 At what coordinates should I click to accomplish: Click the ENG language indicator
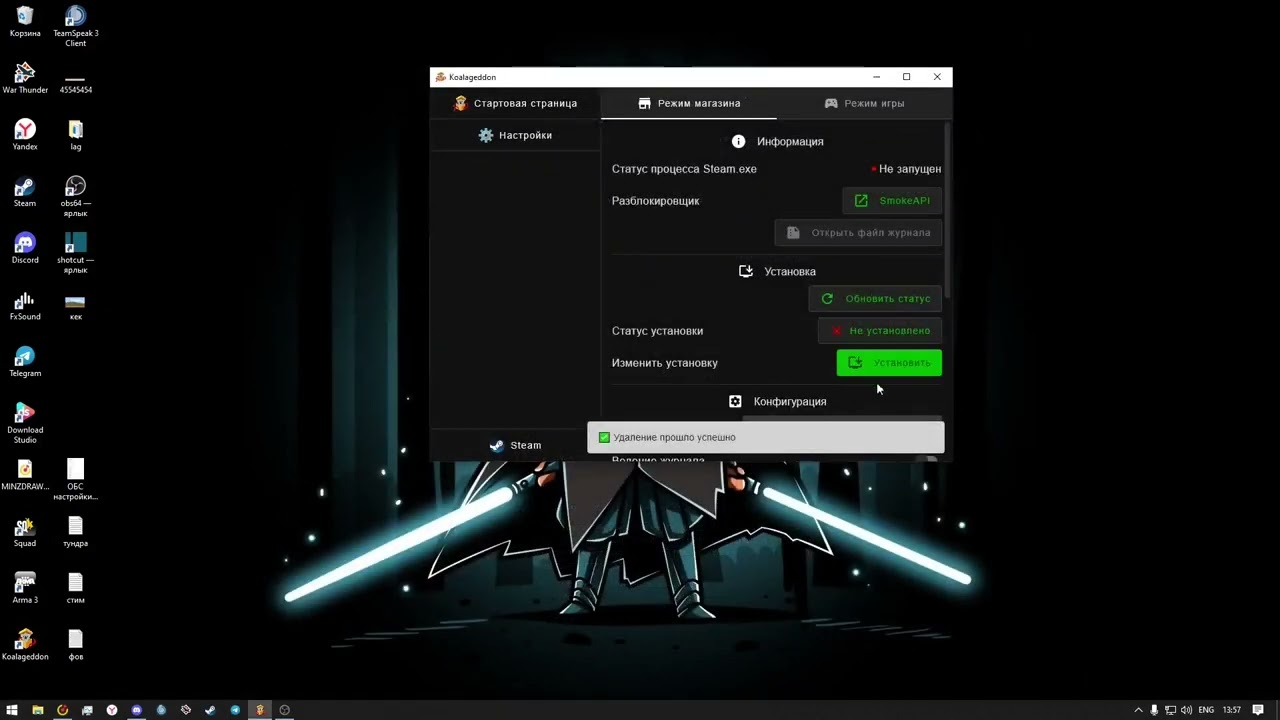tap(1206, 710)
